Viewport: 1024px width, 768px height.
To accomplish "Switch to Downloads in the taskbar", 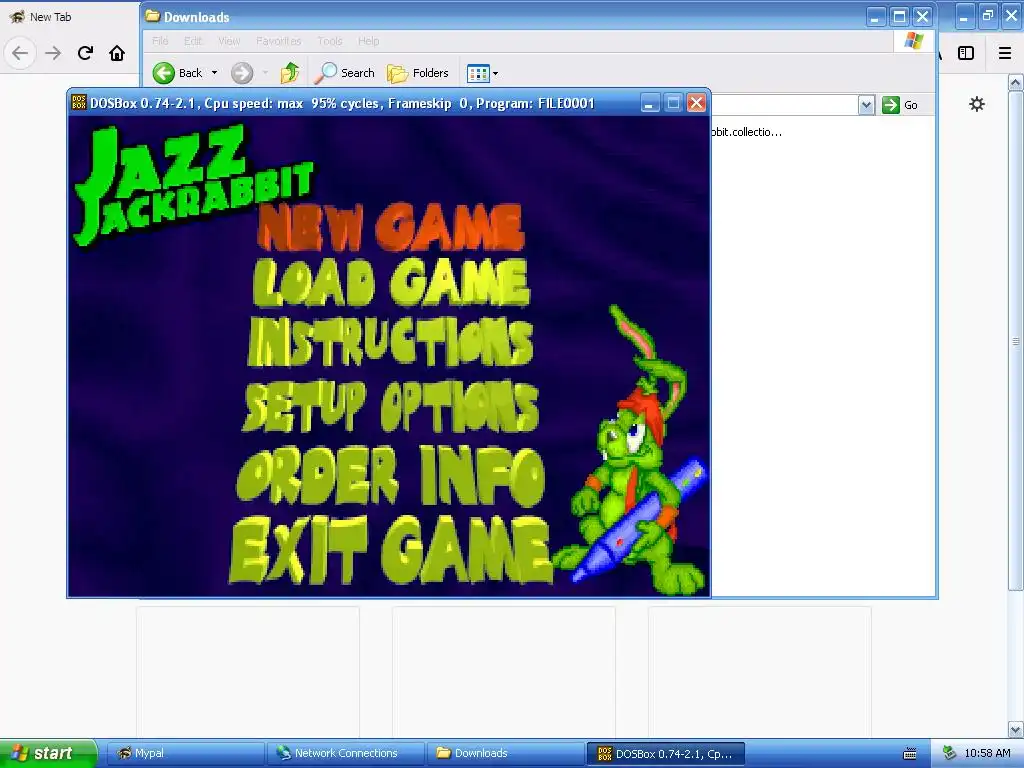I will 505,753.
